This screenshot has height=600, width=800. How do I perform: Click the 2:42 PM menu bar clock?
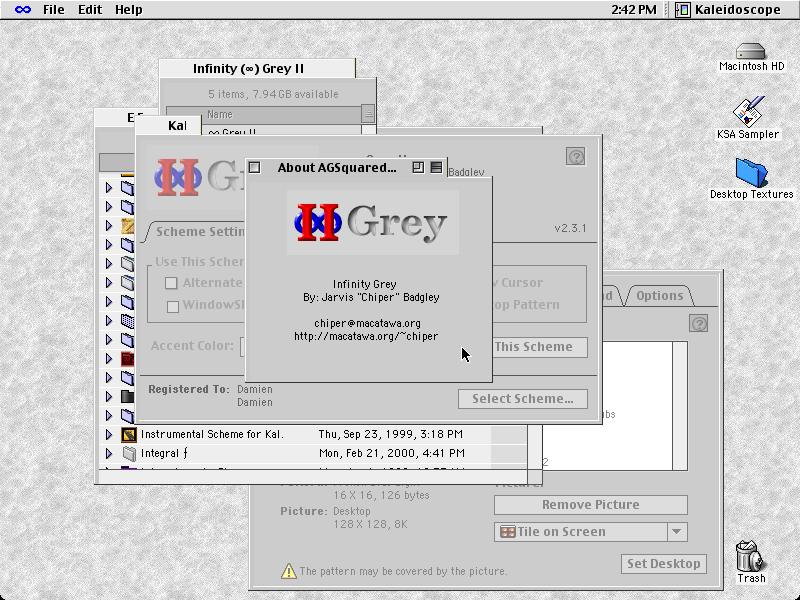[634, 10]
